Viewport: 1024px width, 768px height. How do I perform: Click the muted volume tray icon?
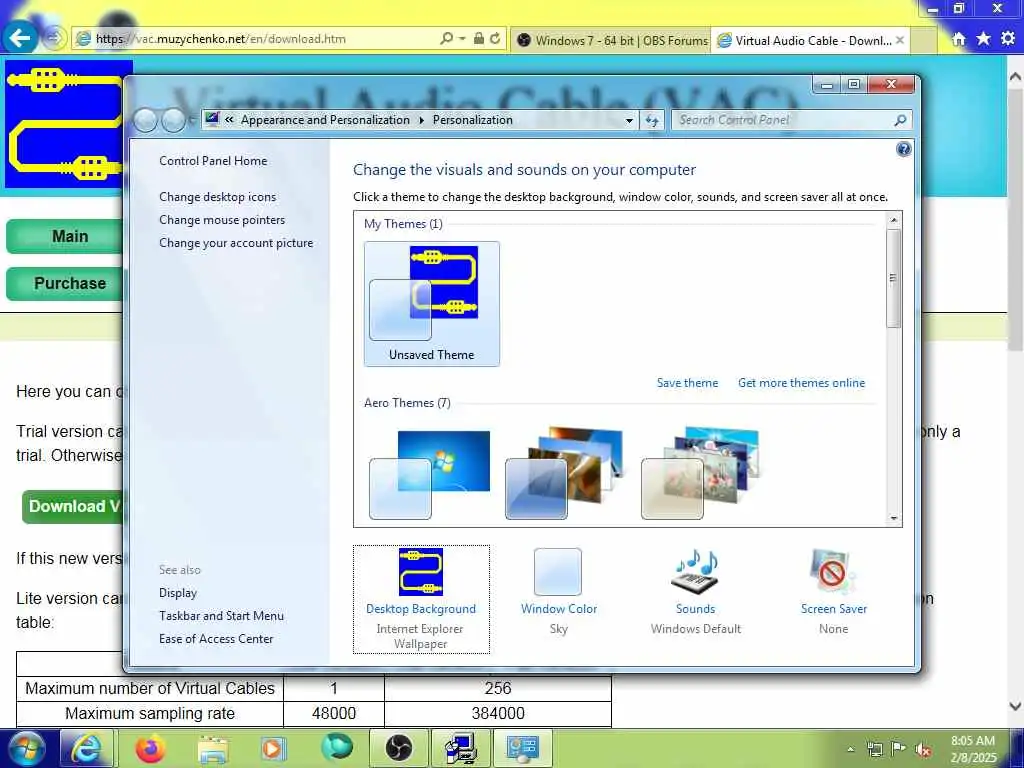coord(923,750)
